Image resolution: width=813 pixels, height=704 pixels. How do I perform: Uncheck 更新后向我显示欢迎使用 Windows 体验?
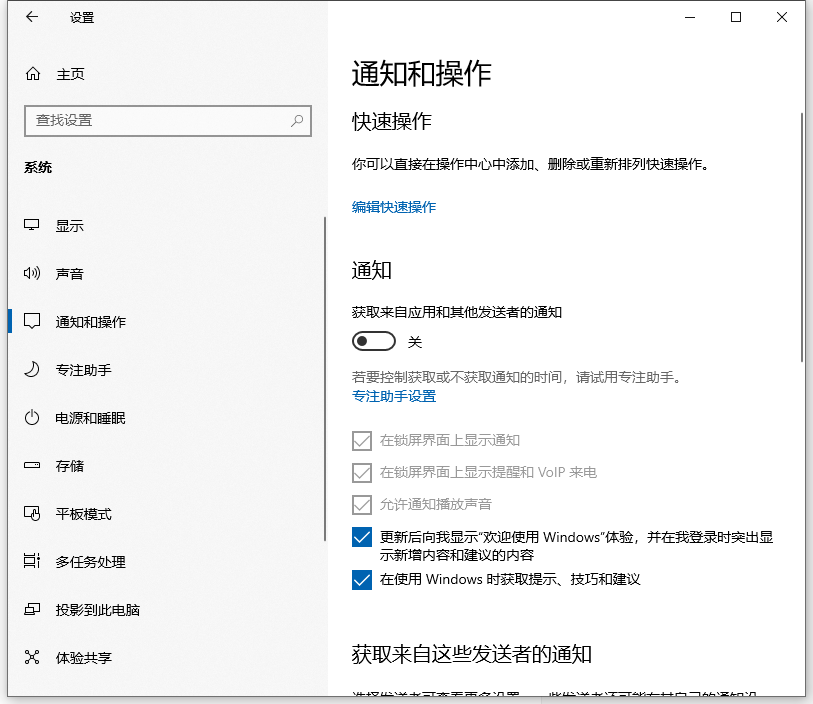click(361, 537)
